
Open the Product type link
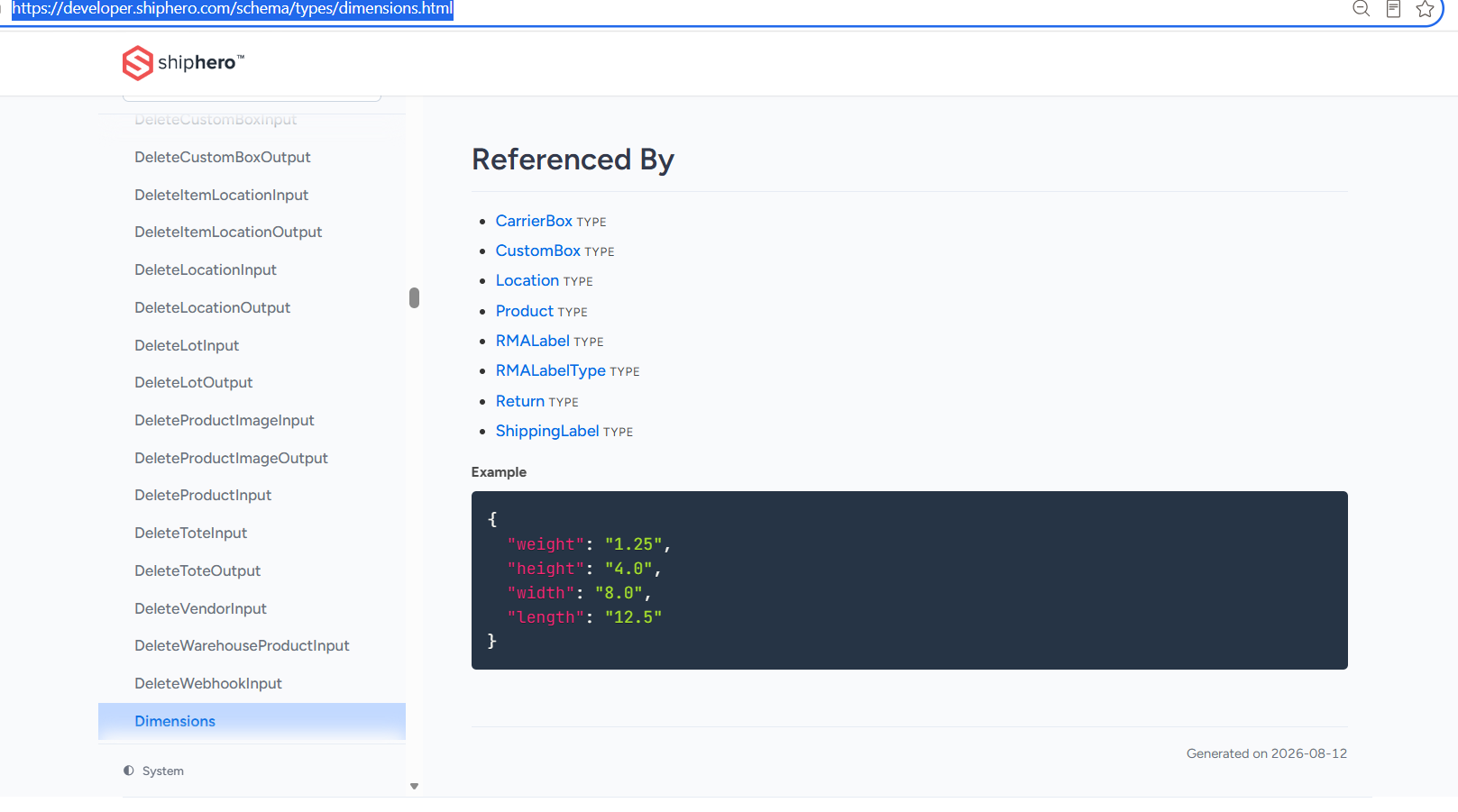coord(525,311)
